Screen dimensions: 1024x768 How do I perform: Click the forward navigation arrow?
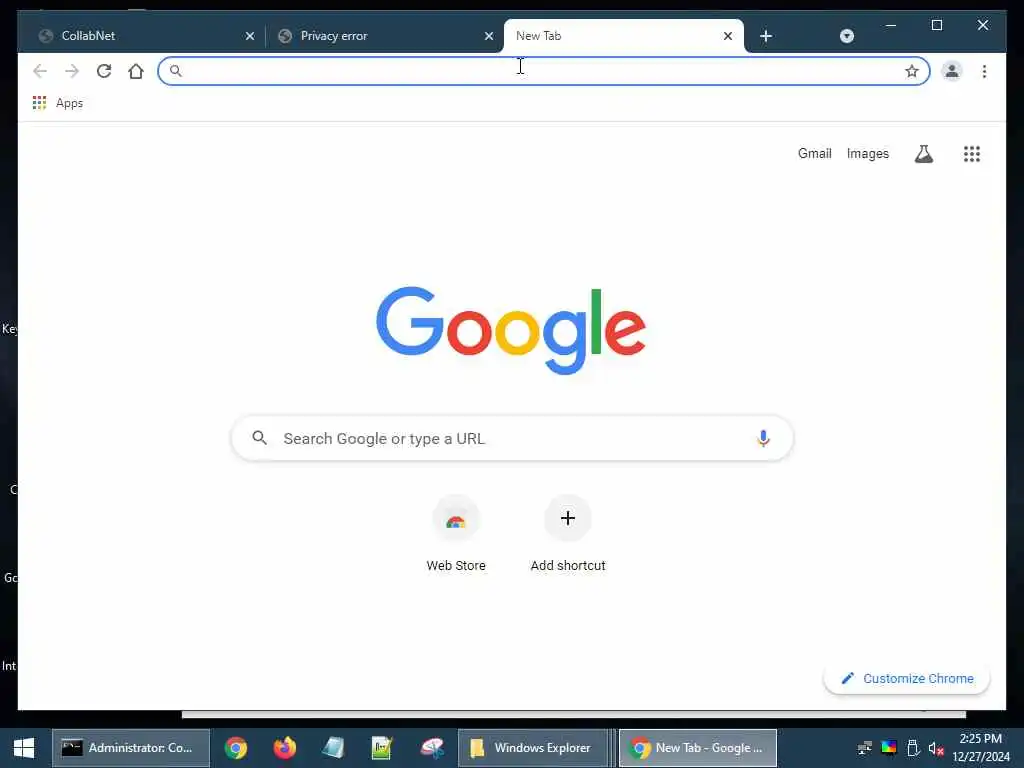[x=72, y=71]
